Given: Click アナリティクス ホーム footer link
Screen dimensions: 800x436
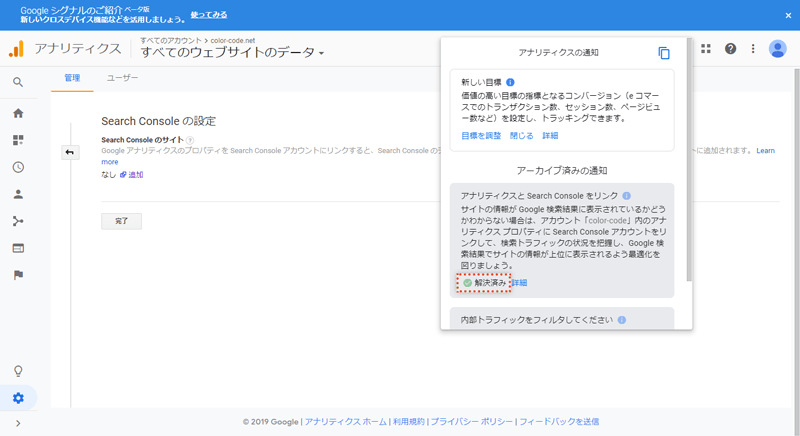Looking at the screenshot, I should tap(346, 422).
